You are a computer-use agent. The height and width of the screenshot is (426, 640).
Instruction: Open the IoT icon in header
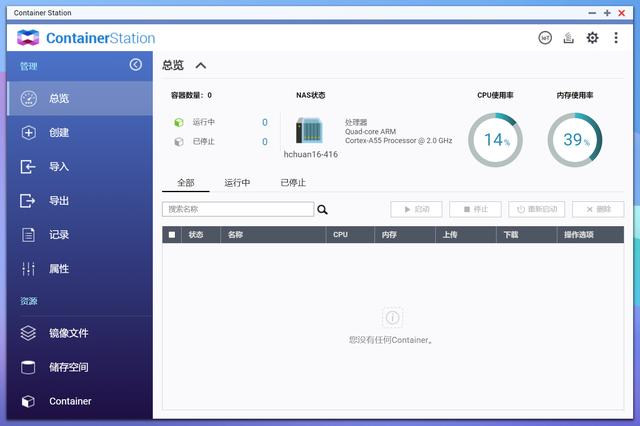(x=545, y=38)
